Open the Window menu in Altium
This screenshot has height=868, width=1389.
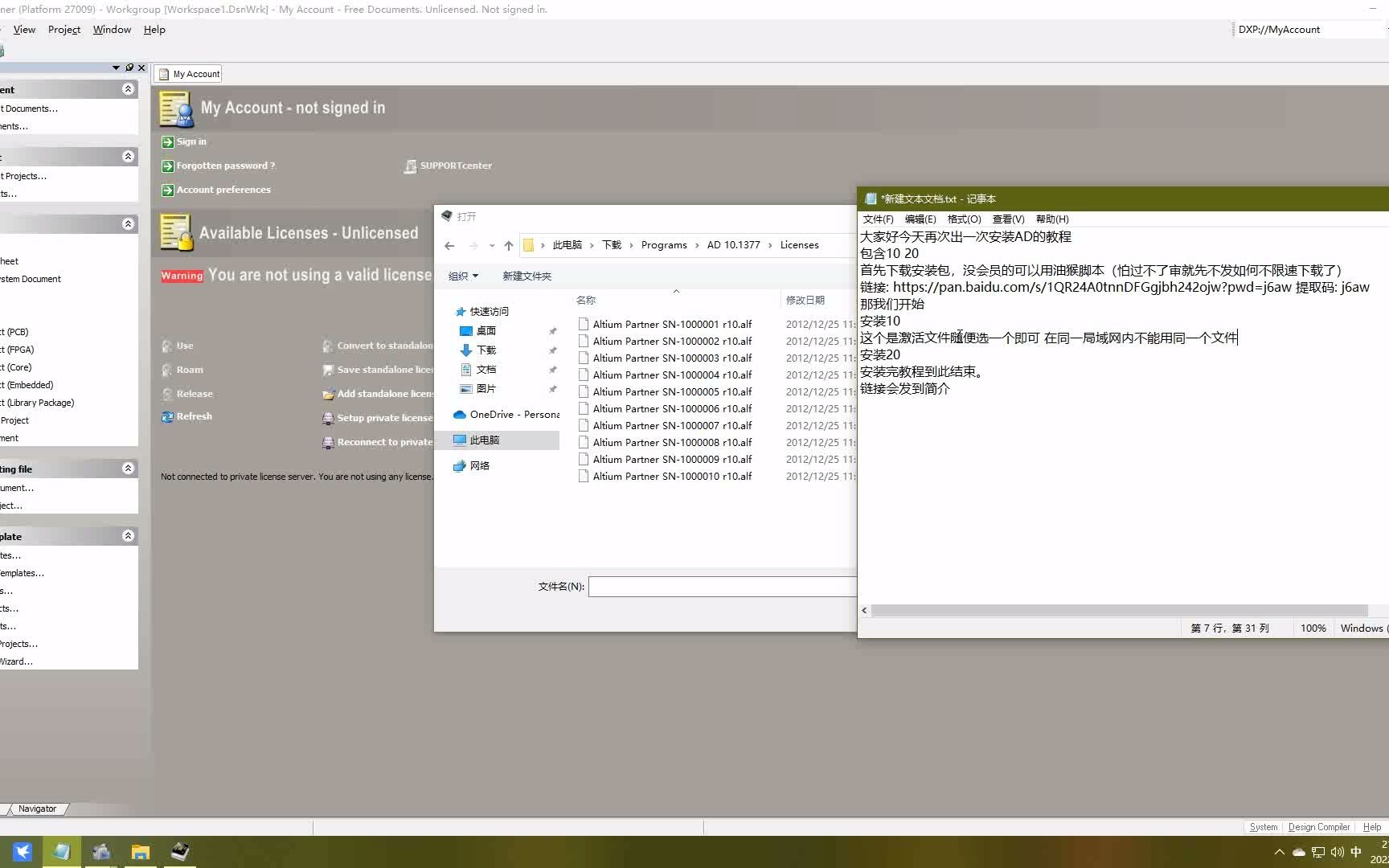tap(112, 30)
